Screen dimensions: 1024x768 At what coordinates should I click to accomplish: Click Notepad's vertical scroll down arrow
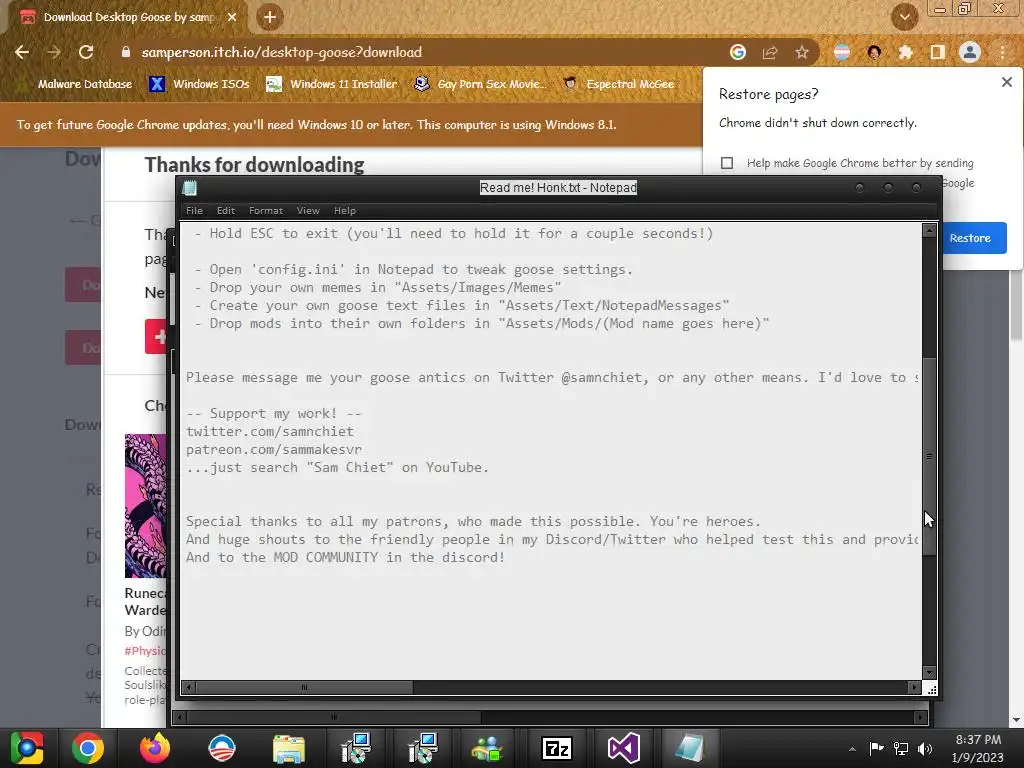point(929,673)
